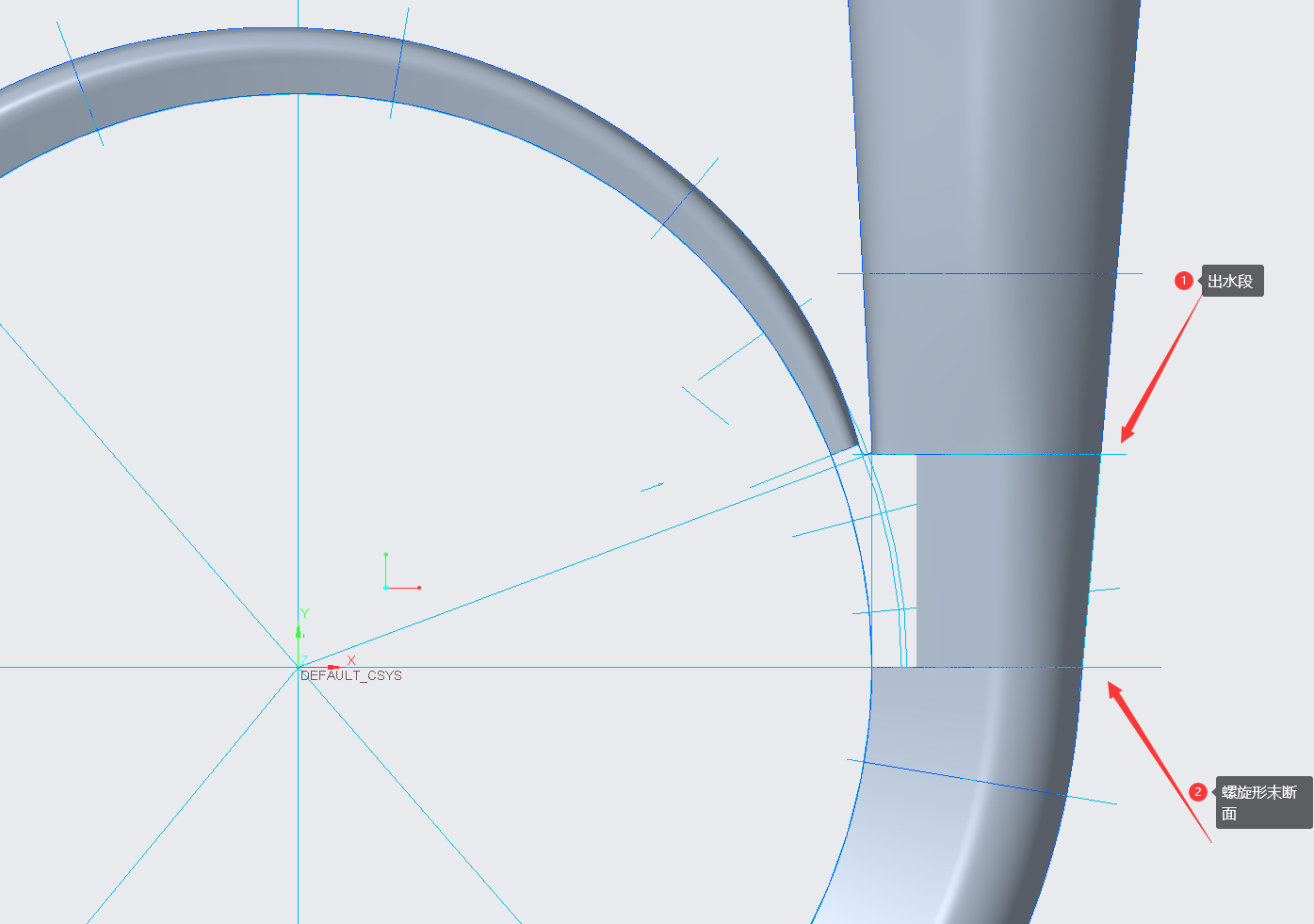Click the small sketch coordinate marker's cyan corner point
Image resolution: width=1314 pixels, height=924 pixels.
[386, 588]
